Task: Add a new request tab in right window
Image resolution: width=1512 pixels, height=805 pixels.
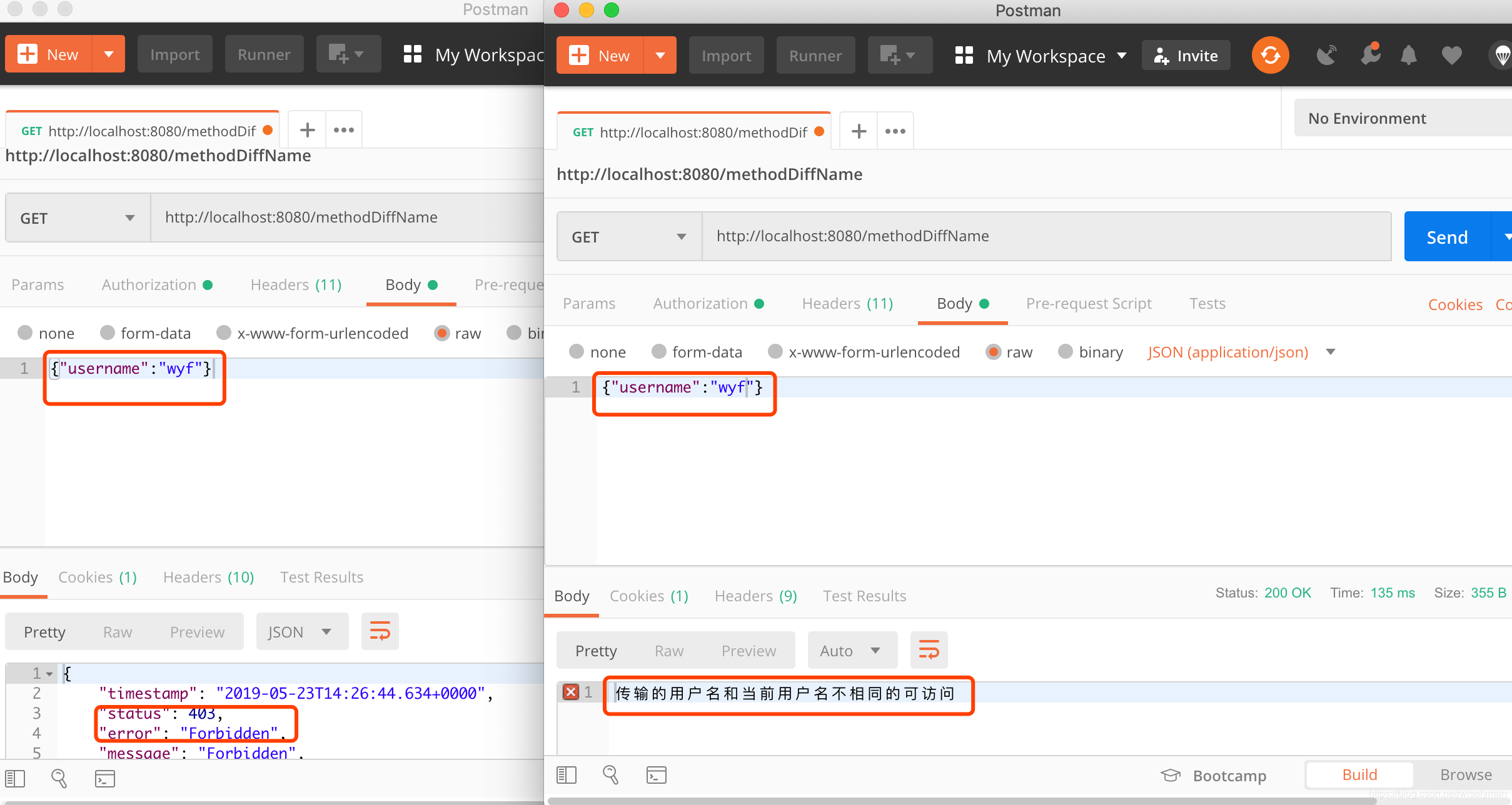Action: (x=859, y=131)
